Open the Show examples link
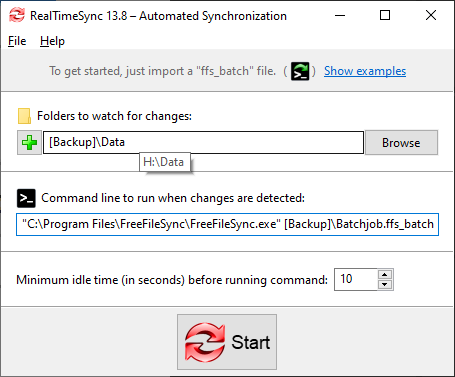Screen dimensions: 455x377 365,71
